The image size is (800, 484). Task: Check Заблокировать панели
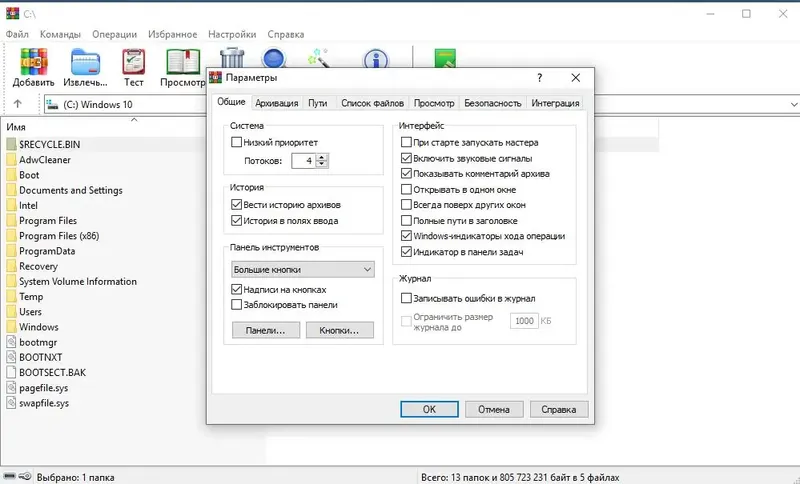pos(236,305)
